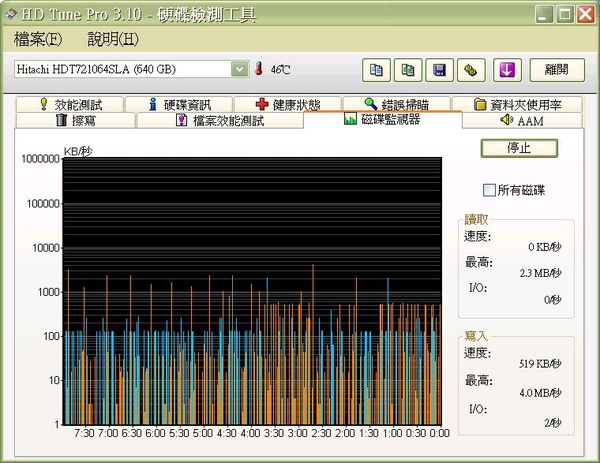Toggle the 所有磁碟 checkbox
Image resolution: width=600 pixels, height=463 pixels.
[x=489, y=190]
